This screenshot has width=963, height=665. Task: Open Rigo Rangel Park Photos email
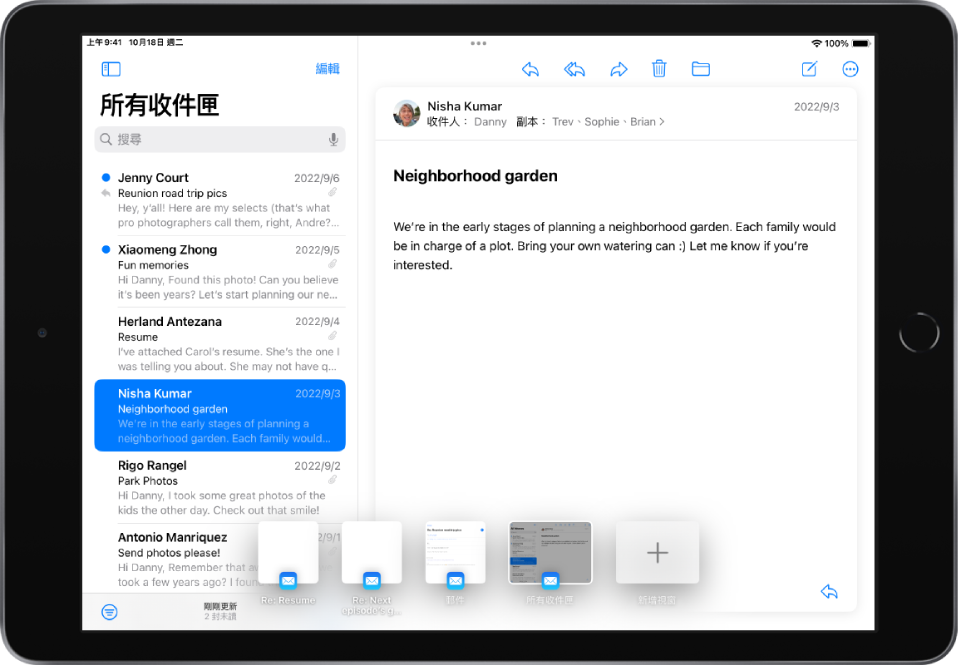coord(220,487)
